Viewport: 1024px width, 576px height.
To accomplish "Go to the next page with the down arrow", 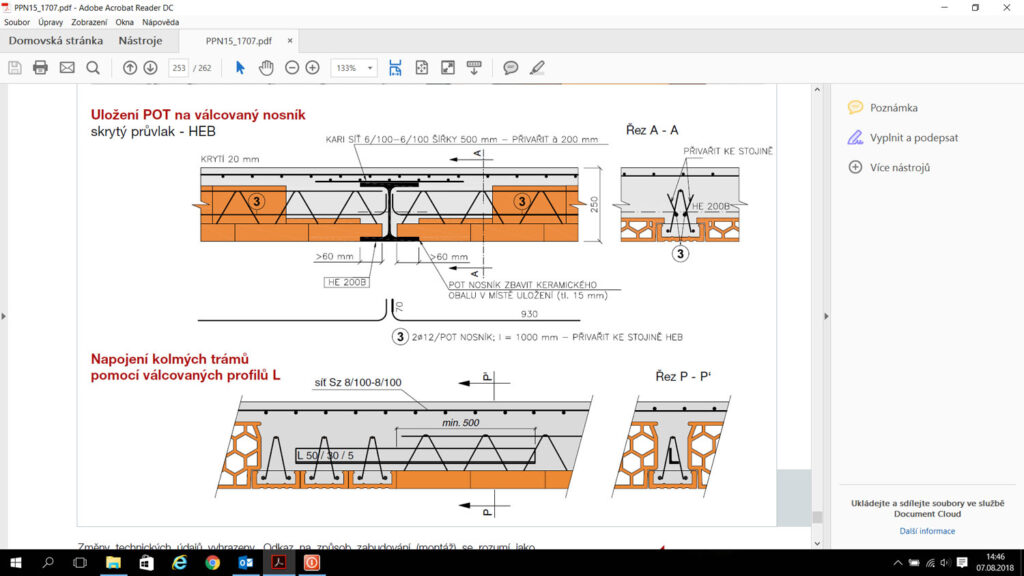I will [x=150, y=67].
